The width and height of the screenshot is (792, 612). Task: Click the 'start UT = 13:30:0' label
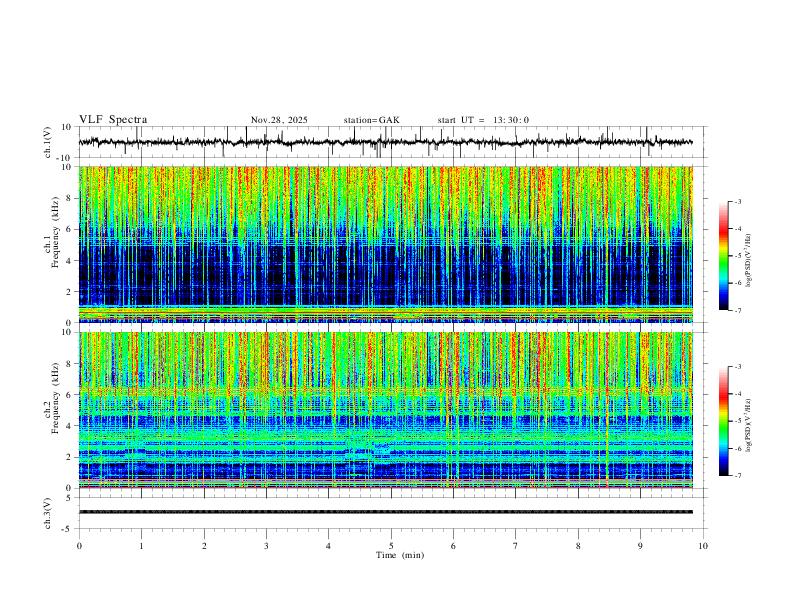point(483,120)
